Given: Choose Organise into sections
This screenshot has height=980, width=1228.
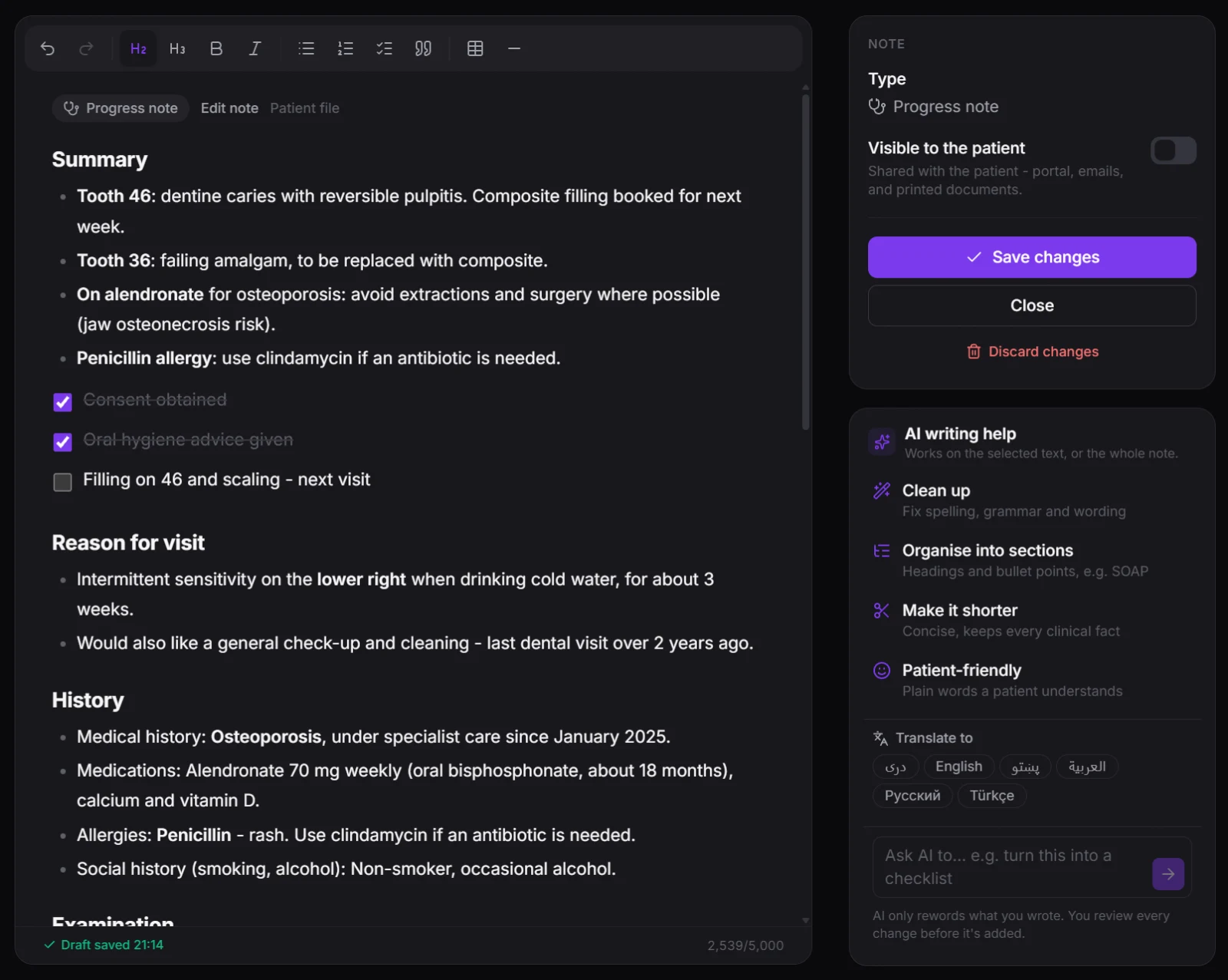Looking at the screenshot, I should point(1032,560).
